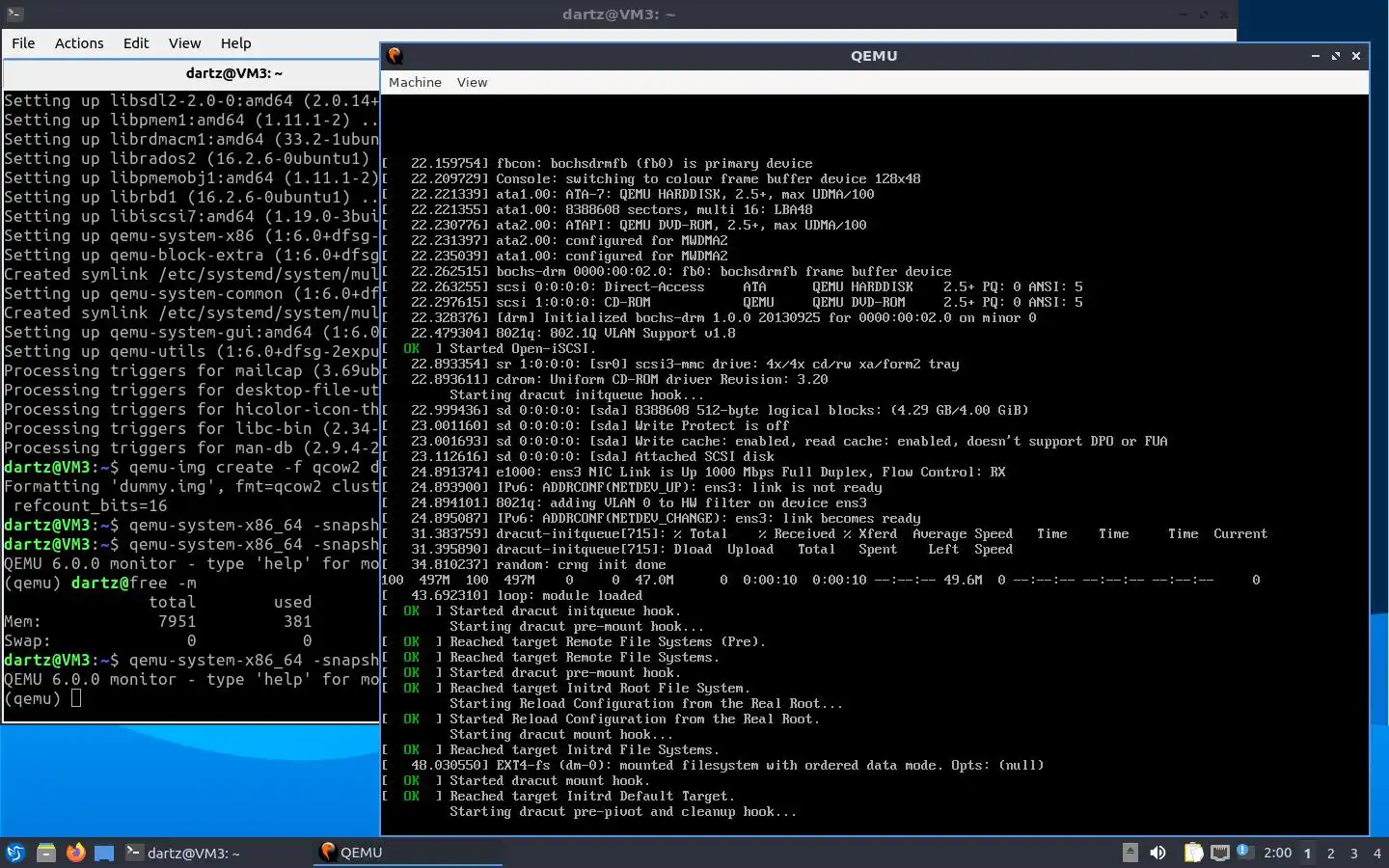Screen dimensions: 1389x868
Task: Open the update notifier tray icon
Action: point(1244,852)
